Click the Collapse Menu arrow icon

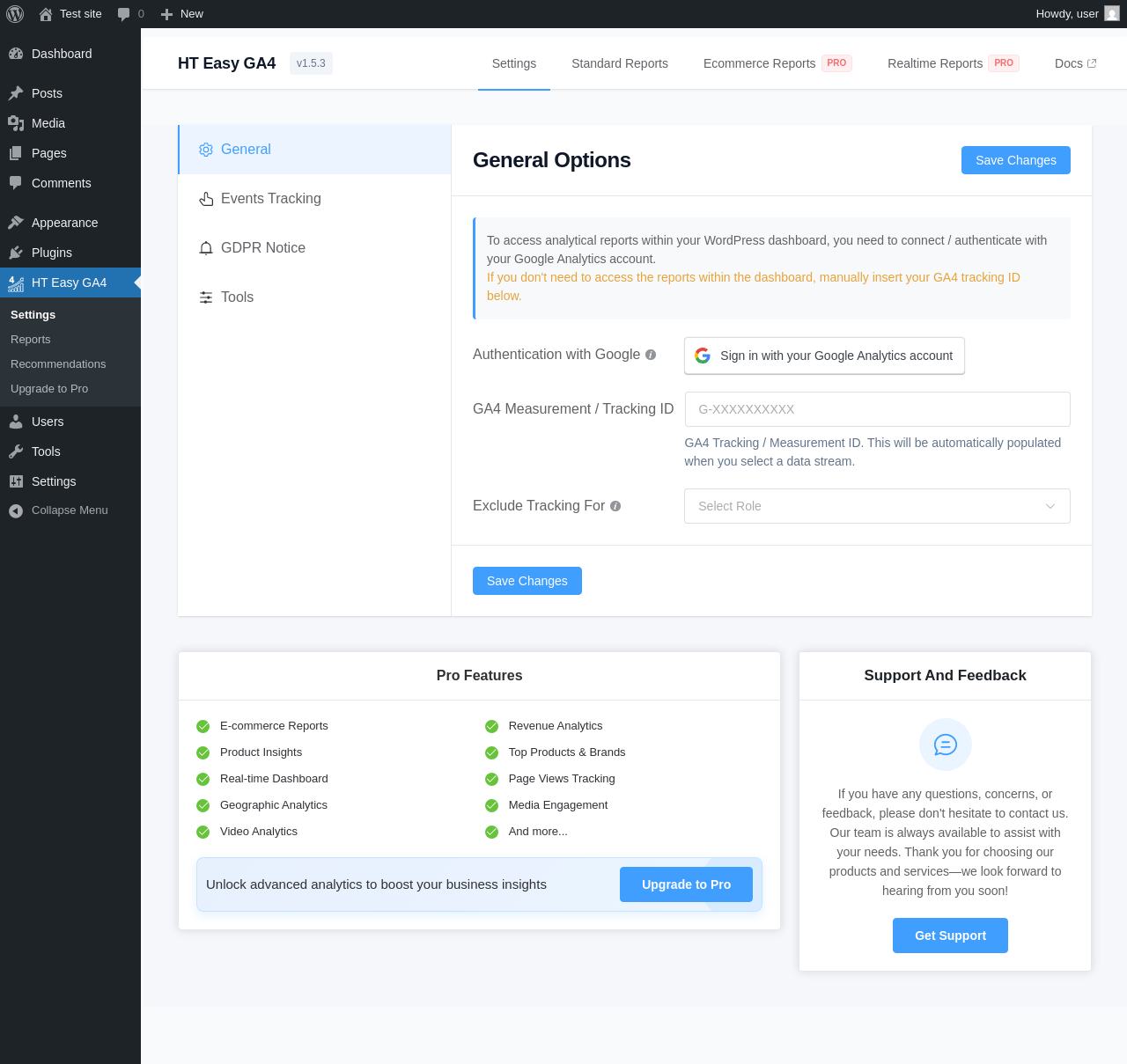point(16,510)
